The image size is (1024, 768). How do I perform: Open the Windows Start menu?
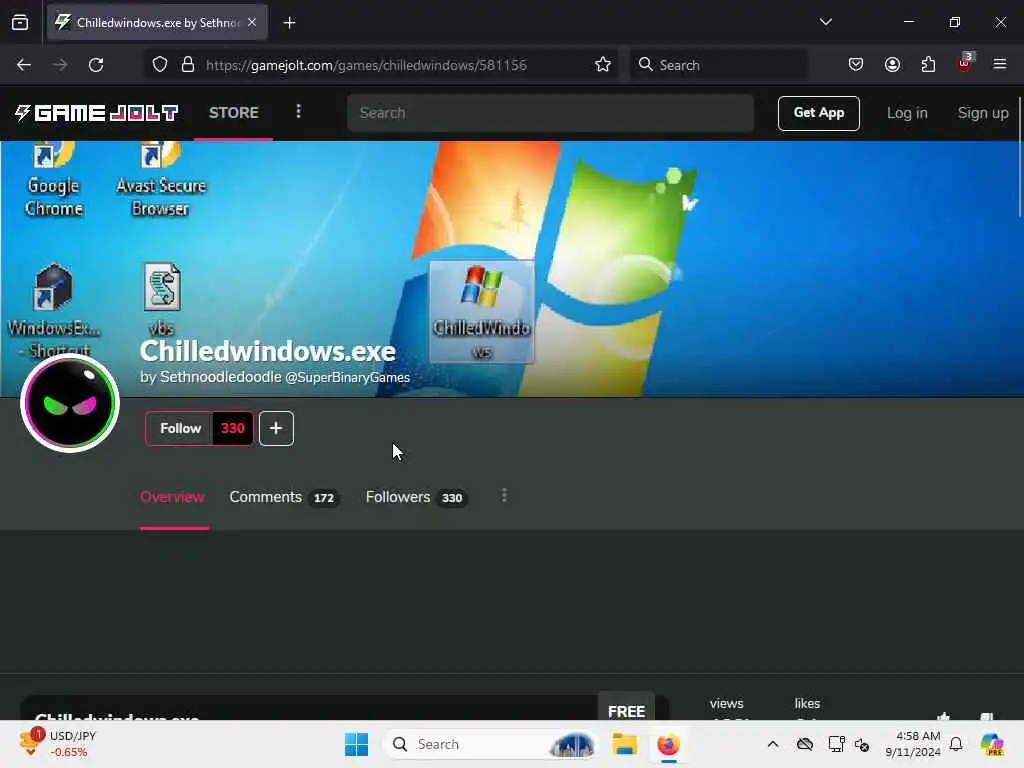click(357, 744)
